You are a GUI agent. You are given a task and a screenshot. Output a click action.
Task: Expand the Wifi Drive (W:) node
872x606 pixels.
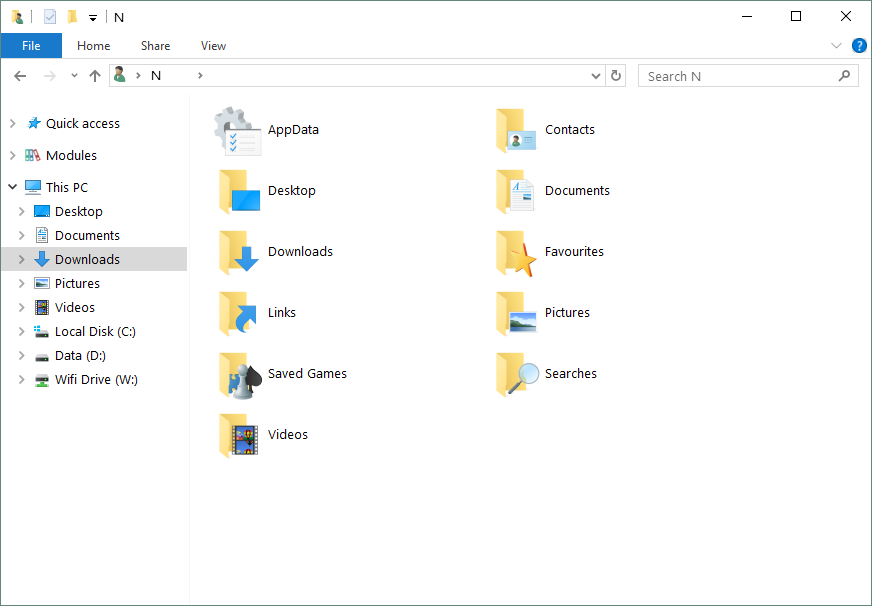coord(22,380)
